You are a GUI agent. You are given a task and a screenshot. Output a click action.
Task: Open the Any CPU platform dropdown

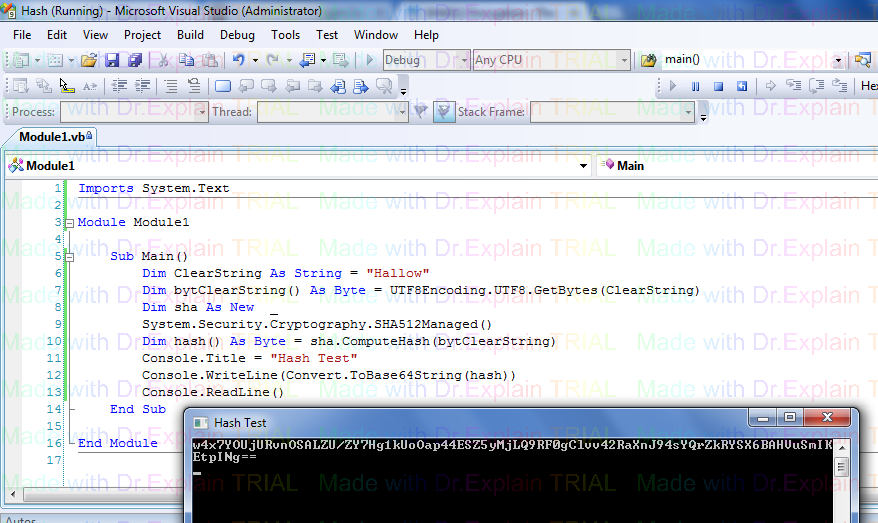tap(552, 60)
